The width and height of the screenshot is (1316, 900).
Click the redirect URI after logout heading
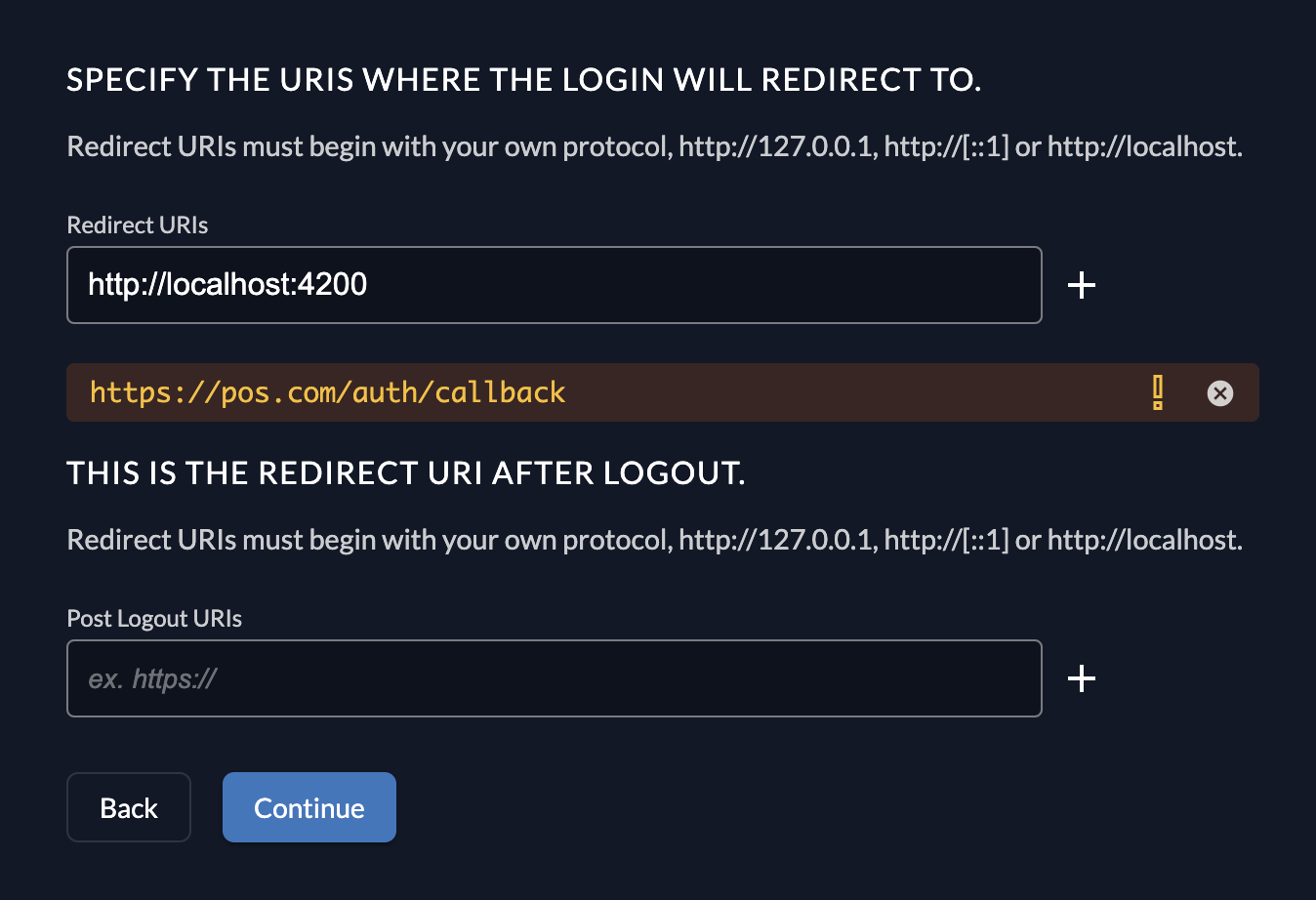pyautogui.click(x=405, y=473)
